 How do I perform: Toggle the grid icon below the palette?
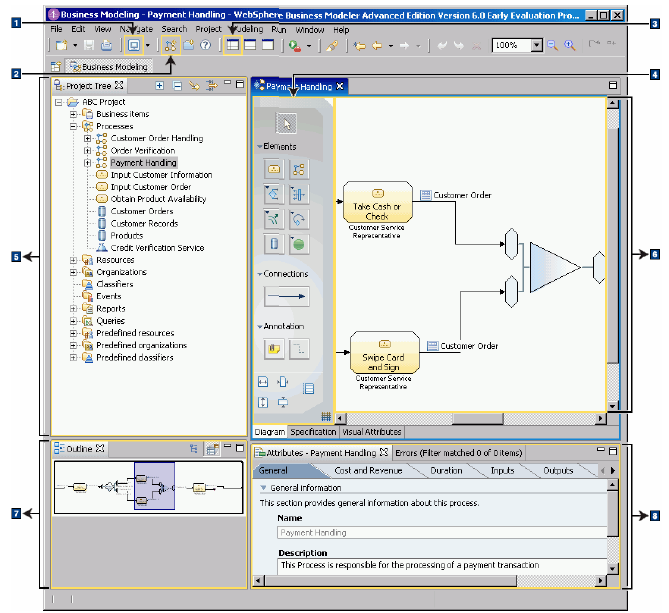coord(326,416)
